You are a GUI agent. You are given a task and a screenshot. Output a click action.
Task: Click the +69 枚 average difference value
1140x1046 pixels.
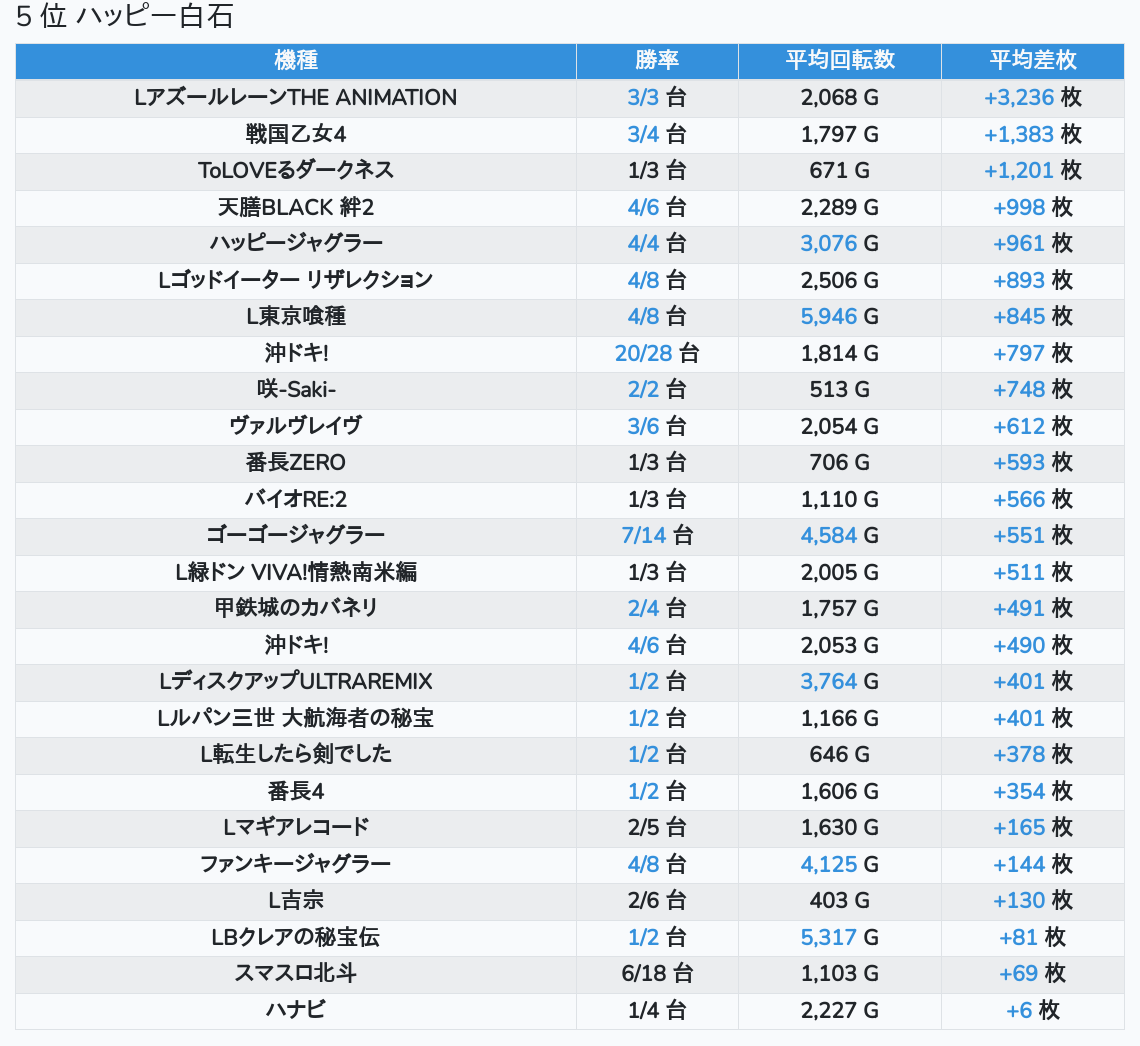1032,974
